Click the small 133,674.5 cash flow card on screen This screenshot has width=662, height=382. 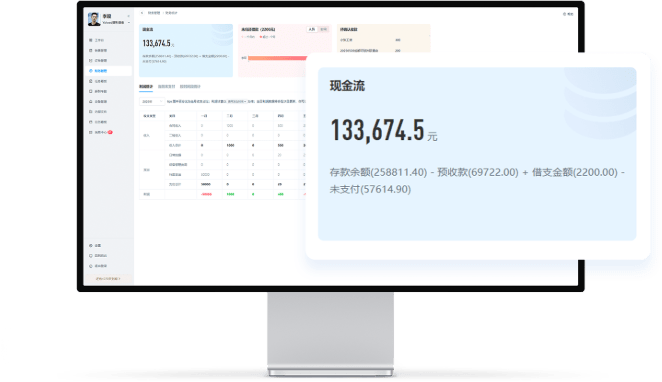point(186,50)
